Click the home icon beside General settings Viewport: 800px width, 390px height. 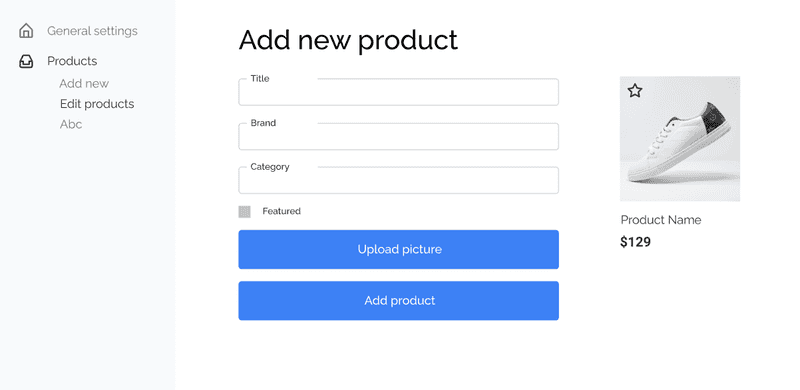26,31
